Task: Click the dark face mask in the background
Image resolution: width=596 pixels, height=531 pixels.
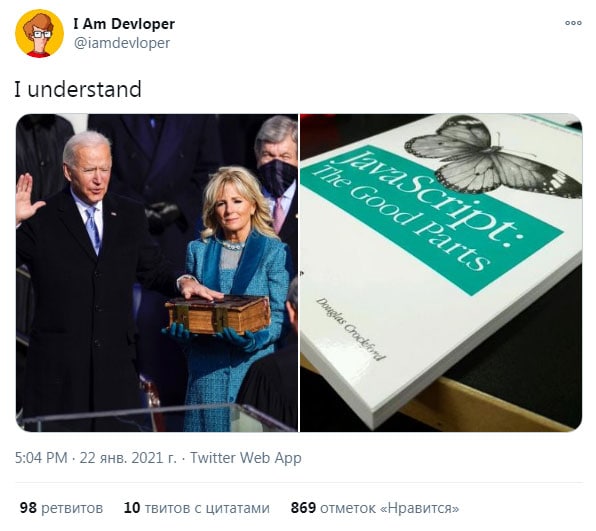Action: click(x=277, y=177)
